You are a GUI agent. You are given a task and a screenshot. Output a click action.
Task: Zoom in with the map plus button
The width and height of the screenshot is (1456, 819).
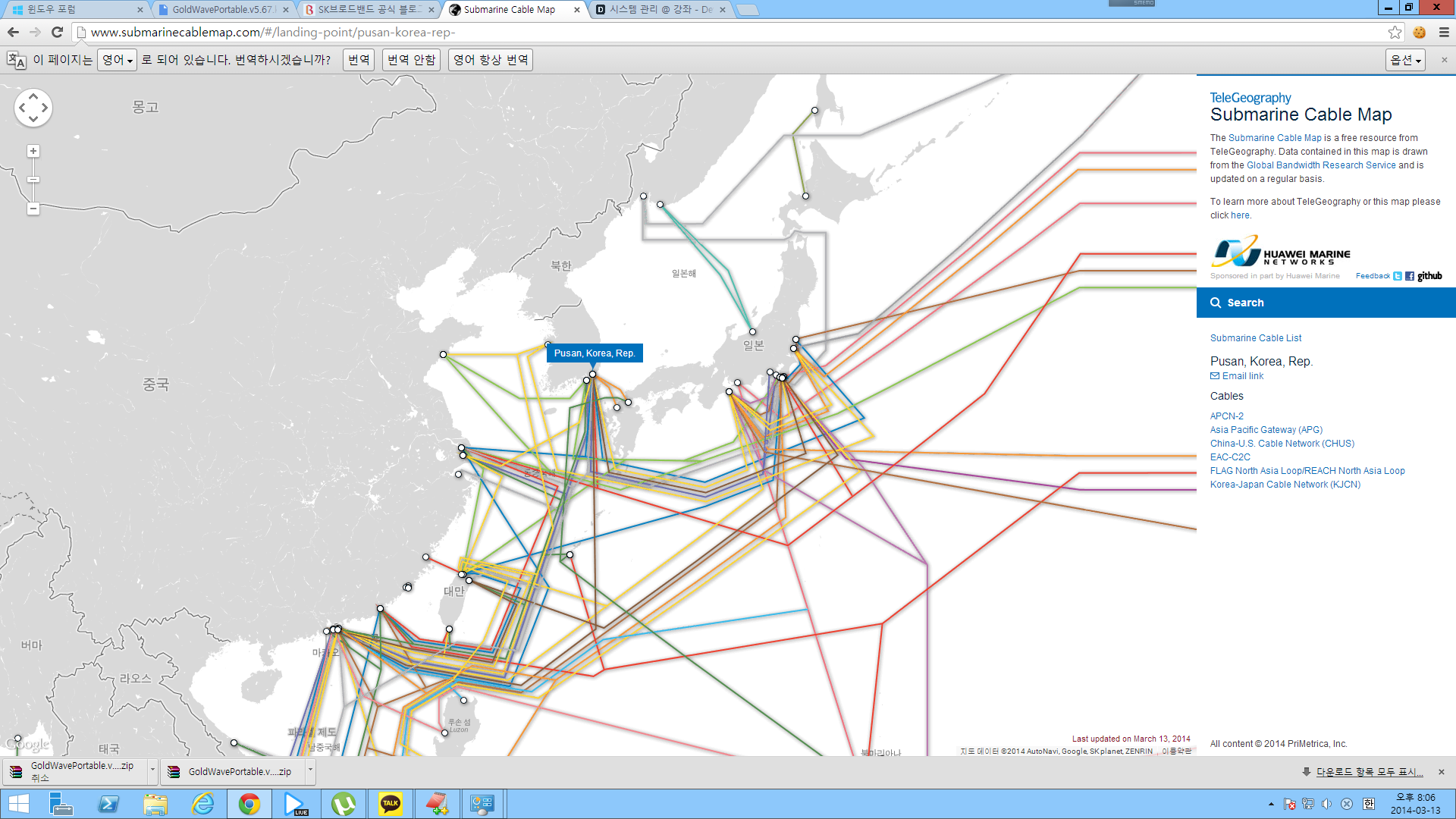tap(33, 151)
